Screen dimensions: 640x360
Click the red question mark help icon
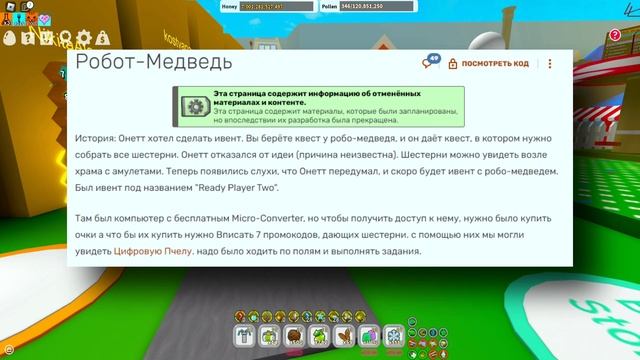click(615, 35)
